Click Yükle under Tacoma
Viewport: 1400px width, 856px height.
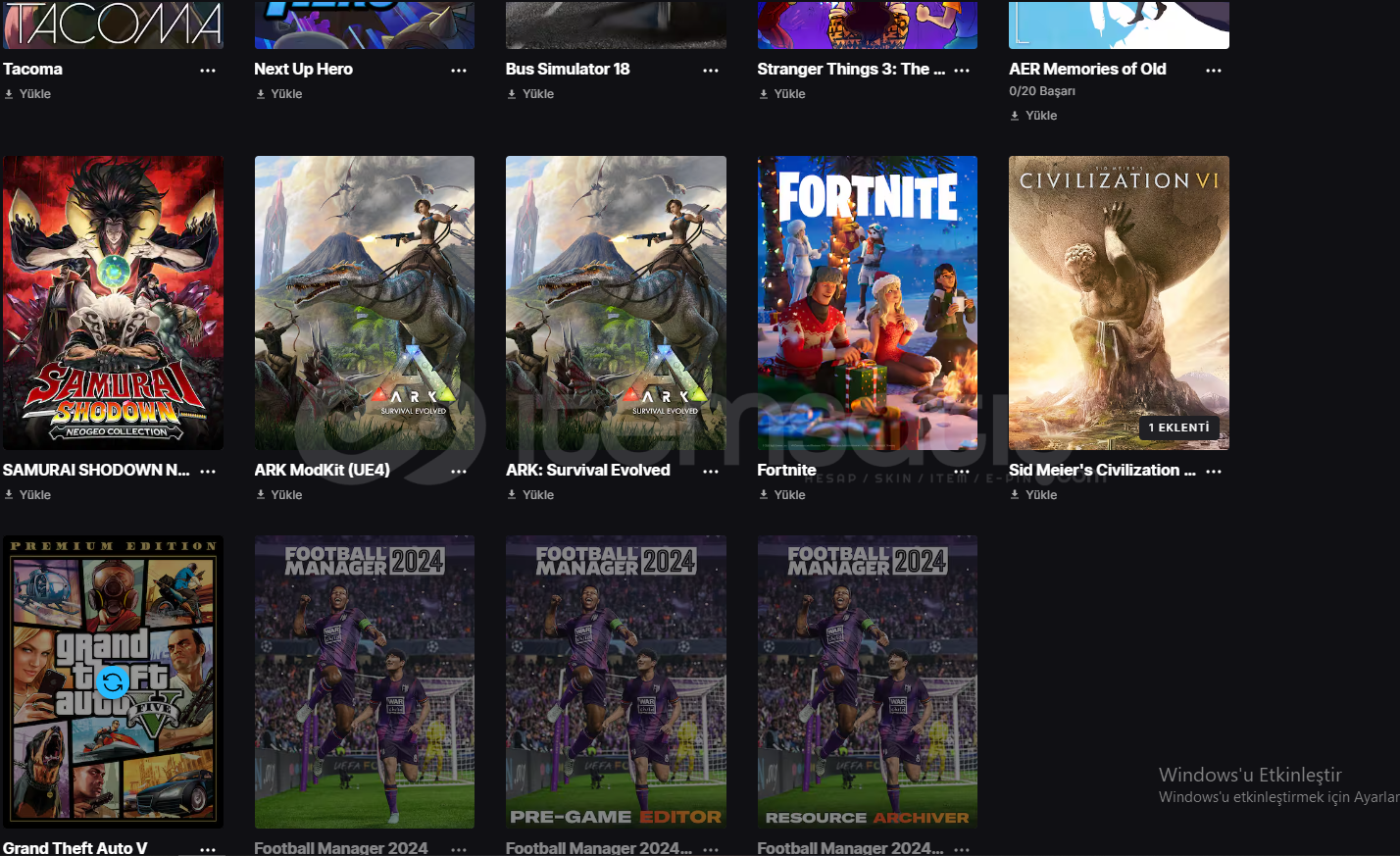[27, 94]
